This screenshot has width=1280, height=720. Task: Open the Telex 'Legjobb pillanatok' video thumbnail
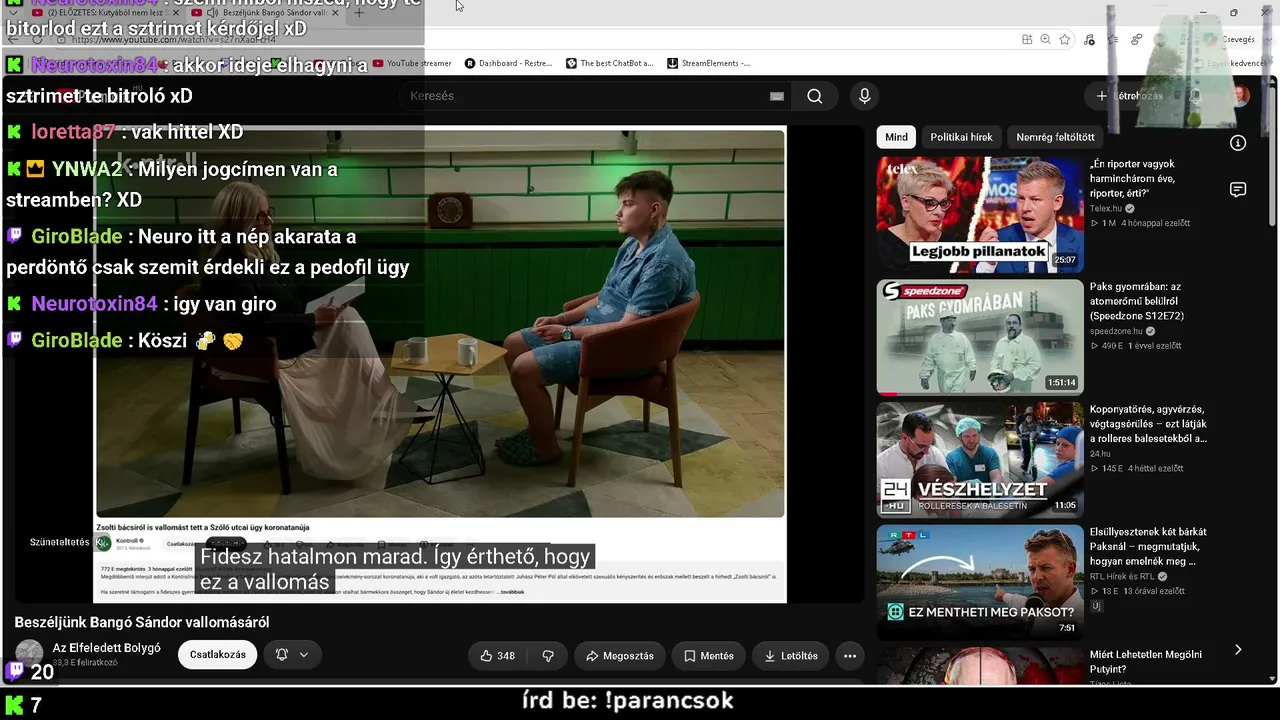(x=980, y=213)
